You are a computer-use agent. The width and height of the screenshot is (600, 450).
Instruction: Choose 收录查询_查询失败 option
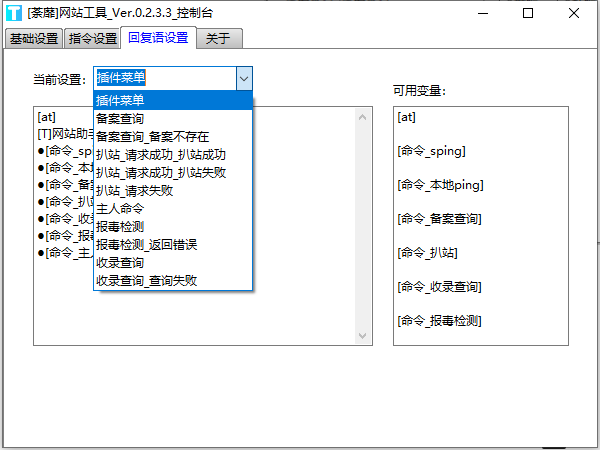146,280
